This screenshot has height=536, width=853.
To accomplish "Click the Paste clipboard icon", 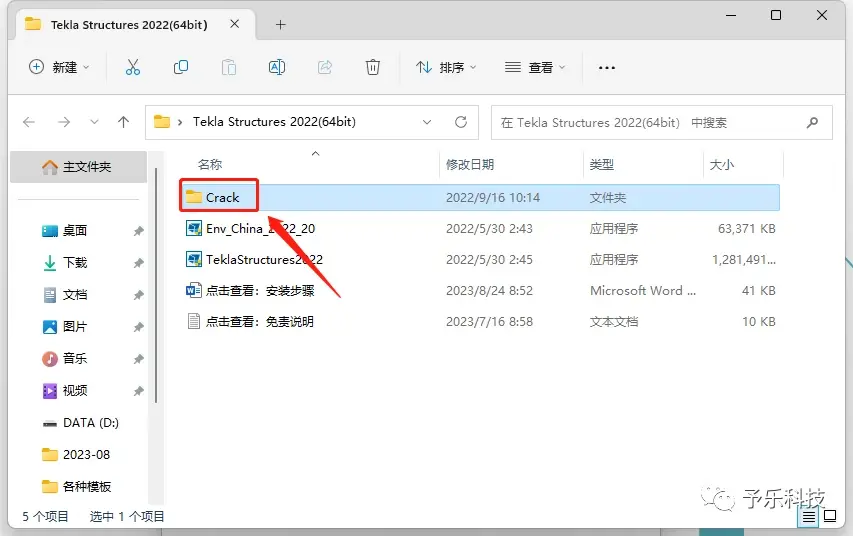I will tap(229, 67).
